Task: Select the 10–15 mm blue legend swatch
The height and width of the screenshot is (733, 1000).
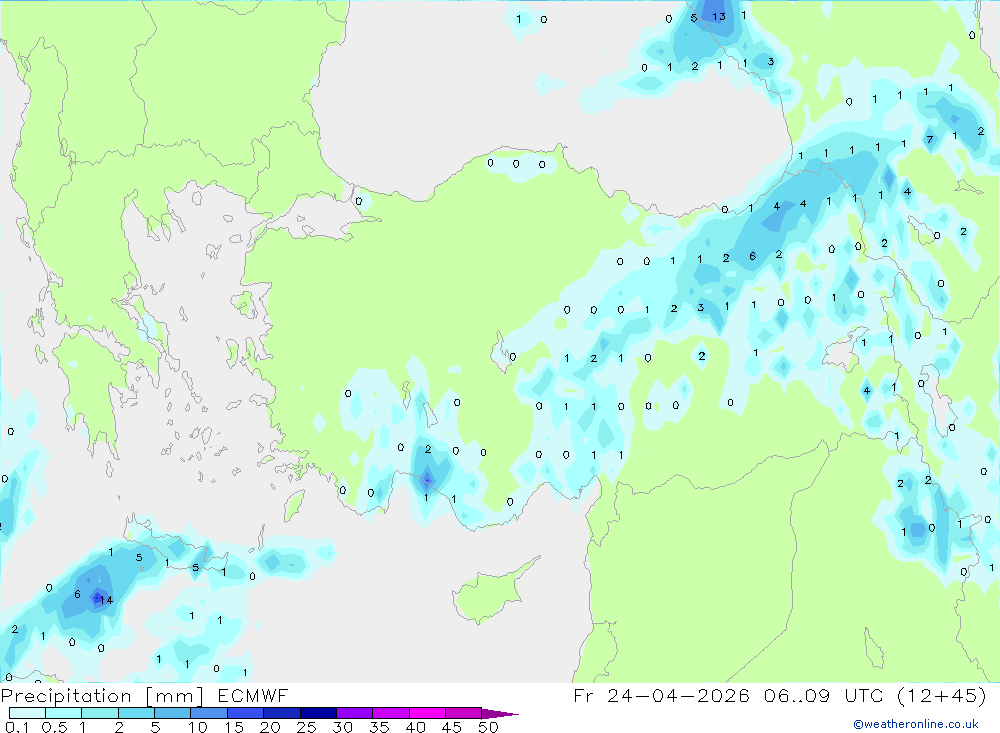Action: click(209, 713)
